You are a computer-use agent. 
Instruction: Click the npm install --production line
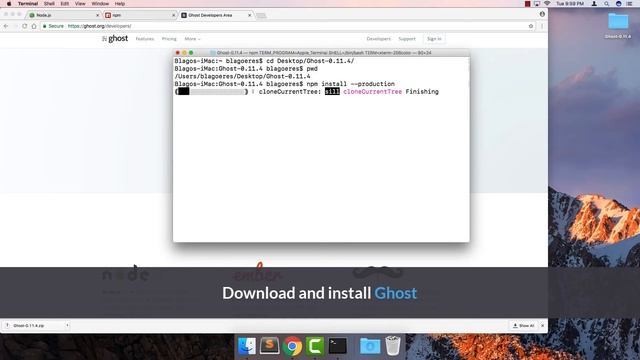284,84
